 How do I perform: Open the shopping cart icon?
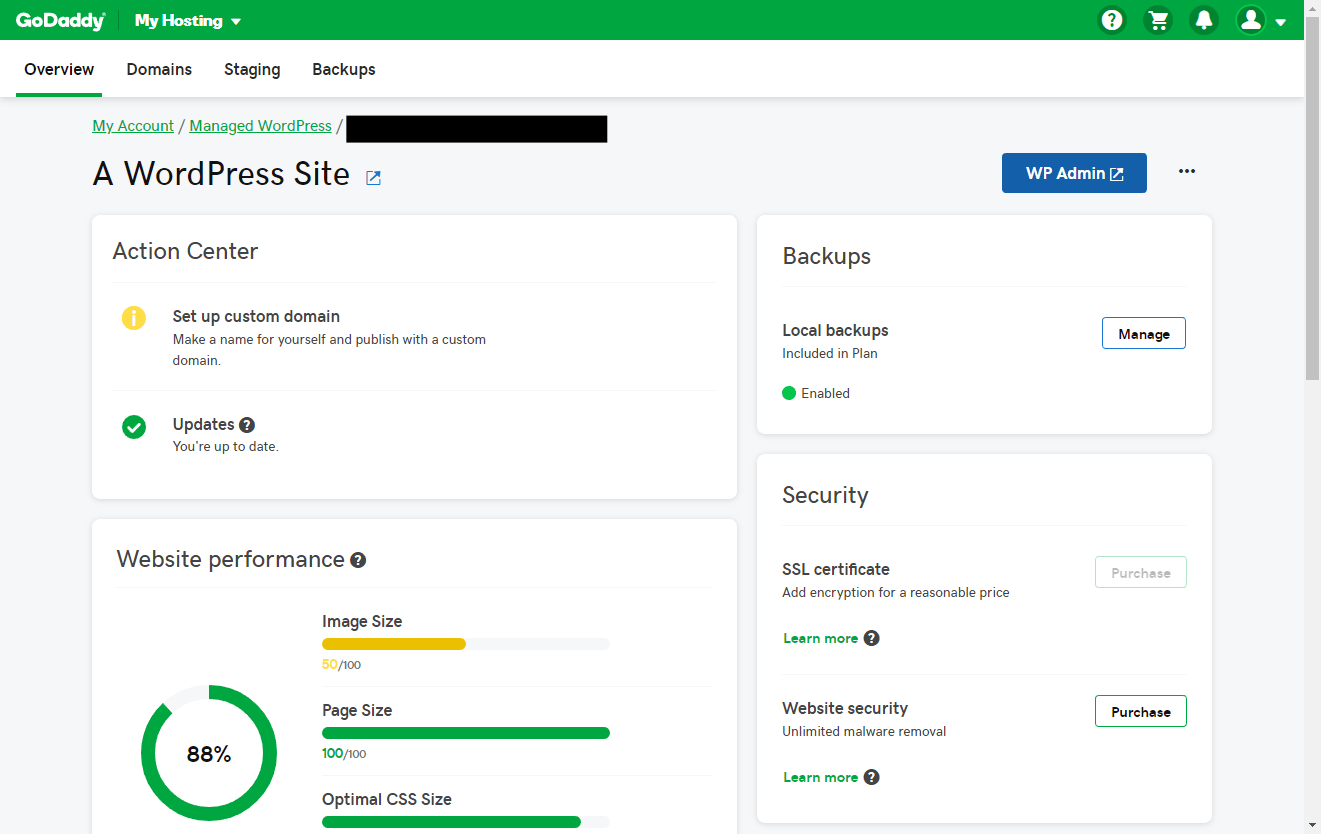point(1157,19)
